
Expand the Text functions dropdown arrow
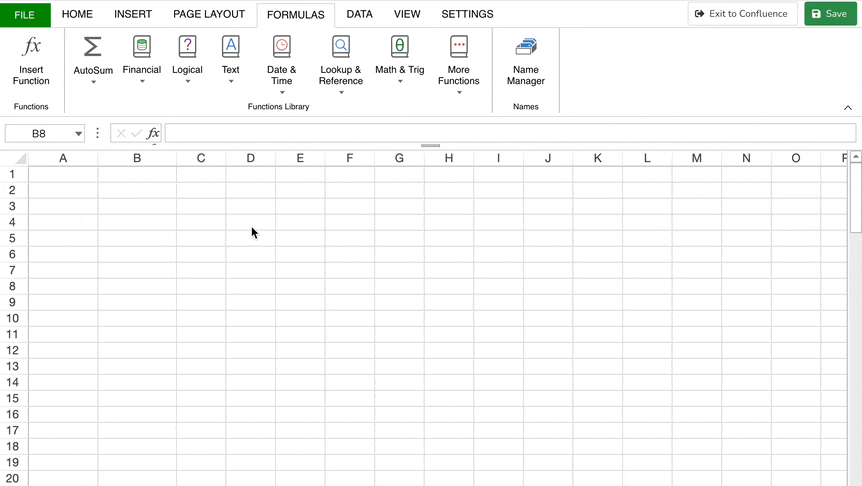(231, 81)
